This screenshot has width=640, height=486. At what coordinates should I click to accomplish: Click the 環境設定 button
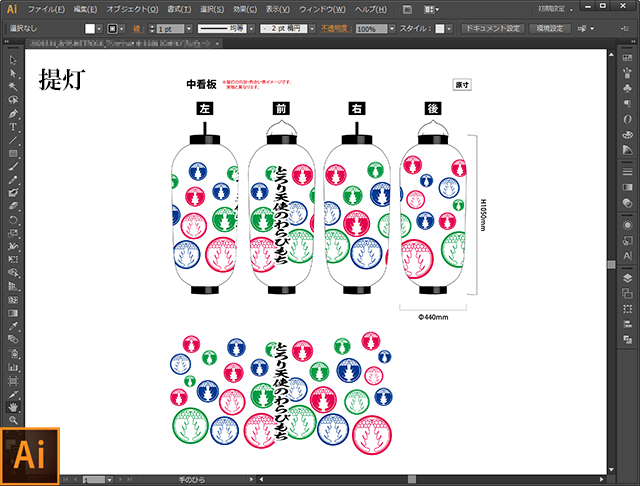(x=549, y=29)
